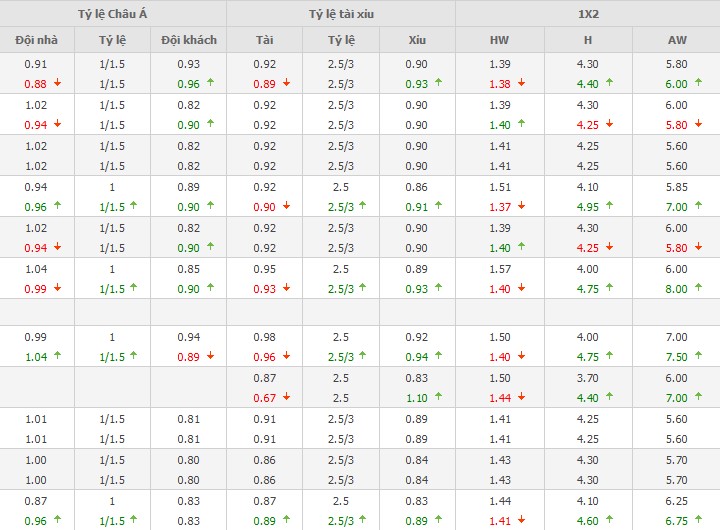This screenshot has height=530, width=720.
Task: Click the green up arrow beside 6.75
Action: click(x=698, y=520)
